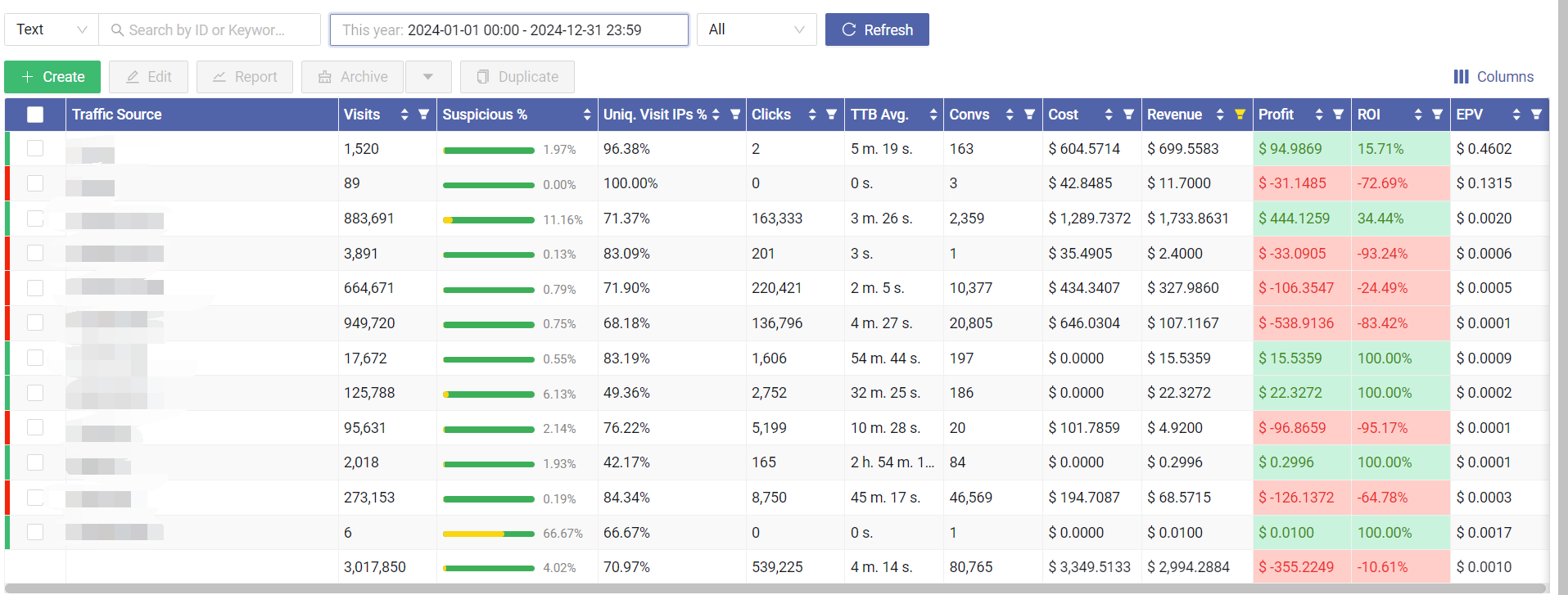
Task: Open the active Revenue column filter
Action: (x=1240, y=115)
